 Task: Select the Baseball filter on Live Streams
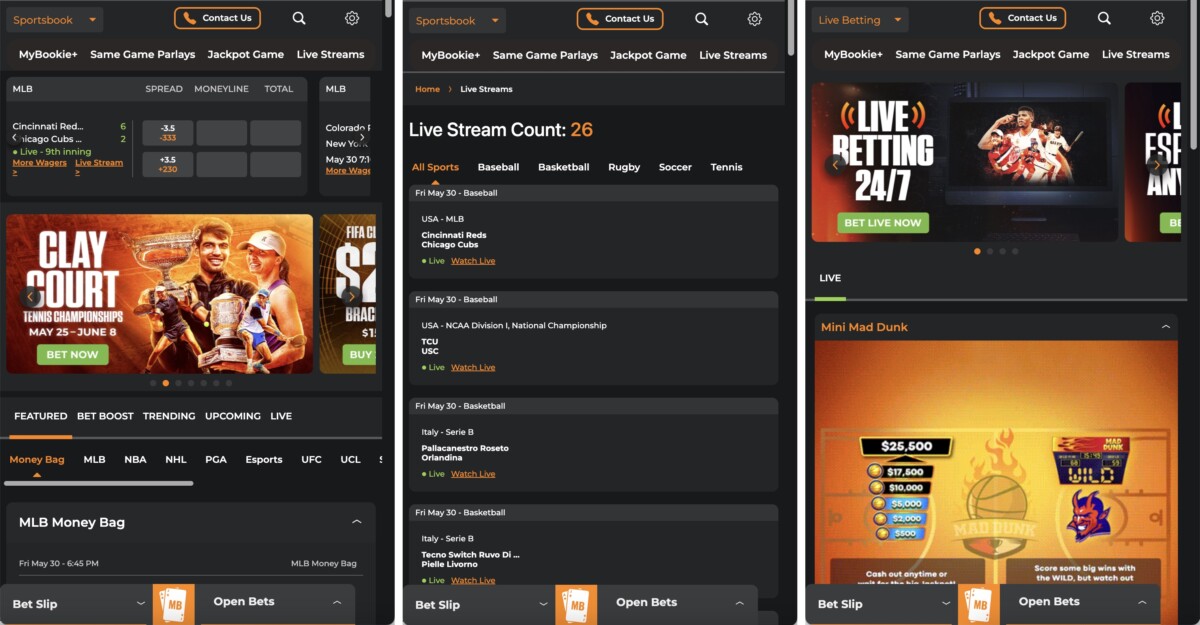tap(498, 167)
